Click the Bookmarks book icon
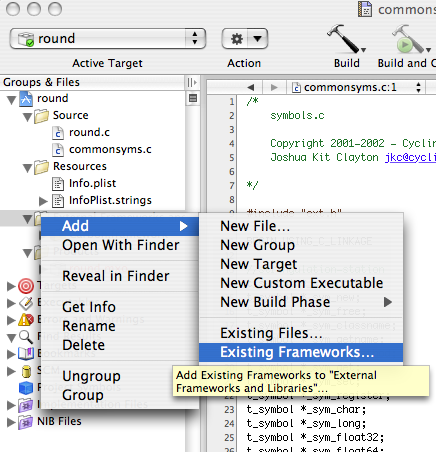 pyautogui.click(x=26, y=353)
